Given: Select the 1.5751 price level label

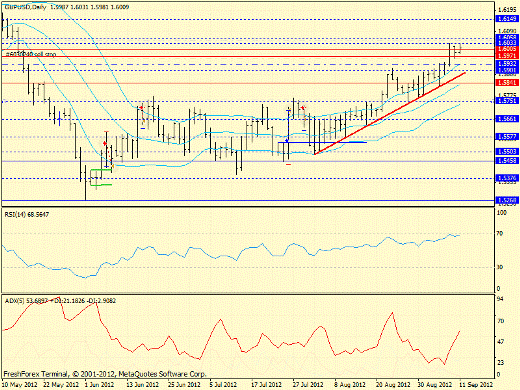Looking at the screenshot, I should coord(507,101).
